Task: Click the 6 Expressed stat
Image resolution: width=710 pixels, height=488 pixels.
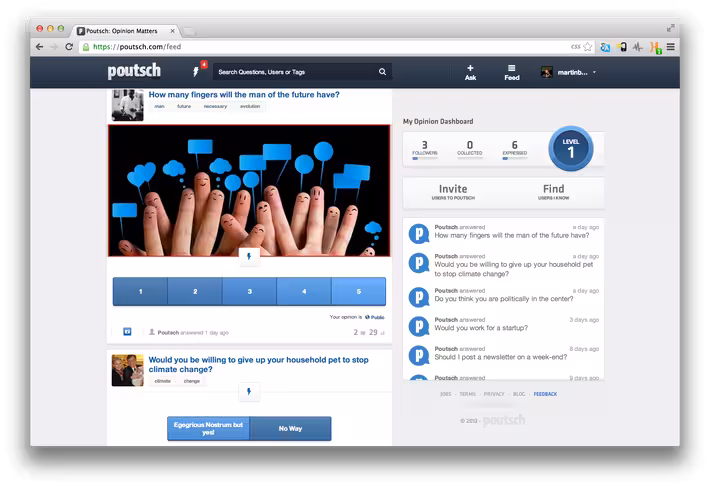Action: click(514, 149)
